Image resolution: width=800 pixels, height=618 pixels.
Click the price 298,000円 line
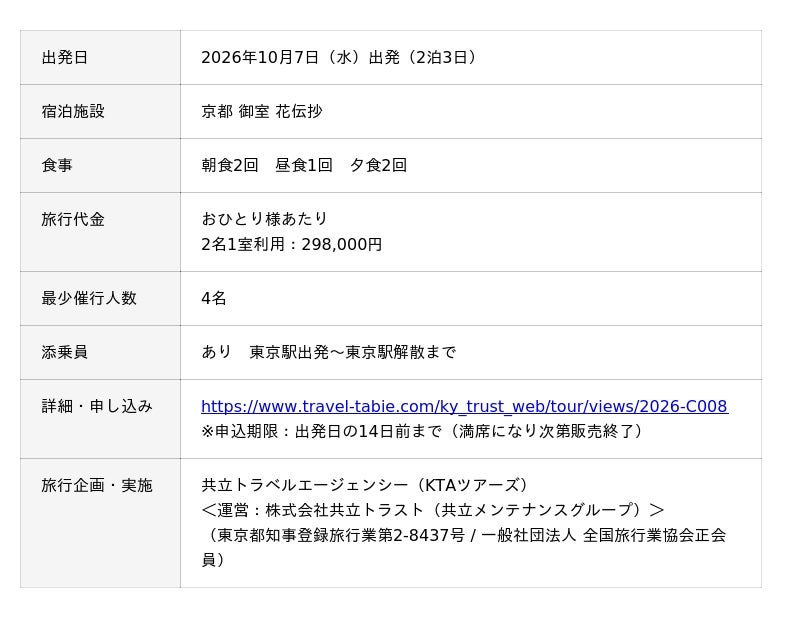point(291,244)
